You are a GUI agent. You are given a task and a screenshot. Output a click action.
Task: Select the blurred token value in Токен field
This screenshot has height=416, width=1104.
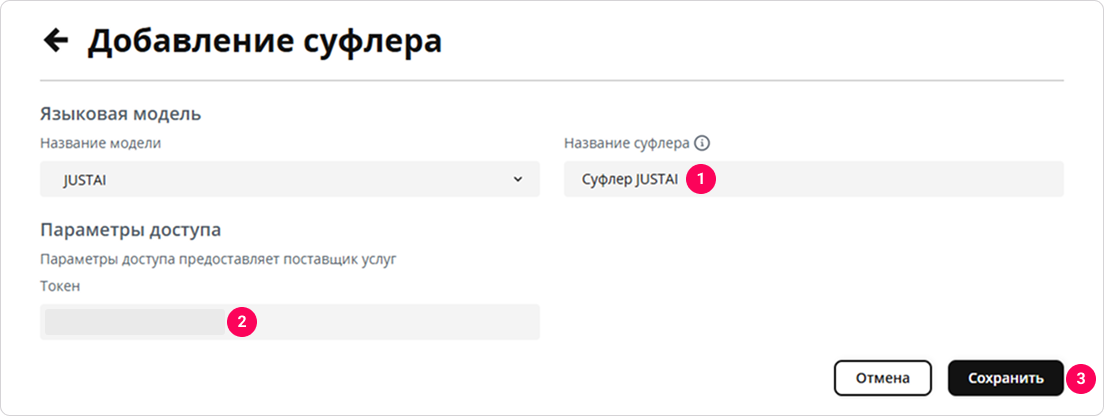click(x=135, y=322)
